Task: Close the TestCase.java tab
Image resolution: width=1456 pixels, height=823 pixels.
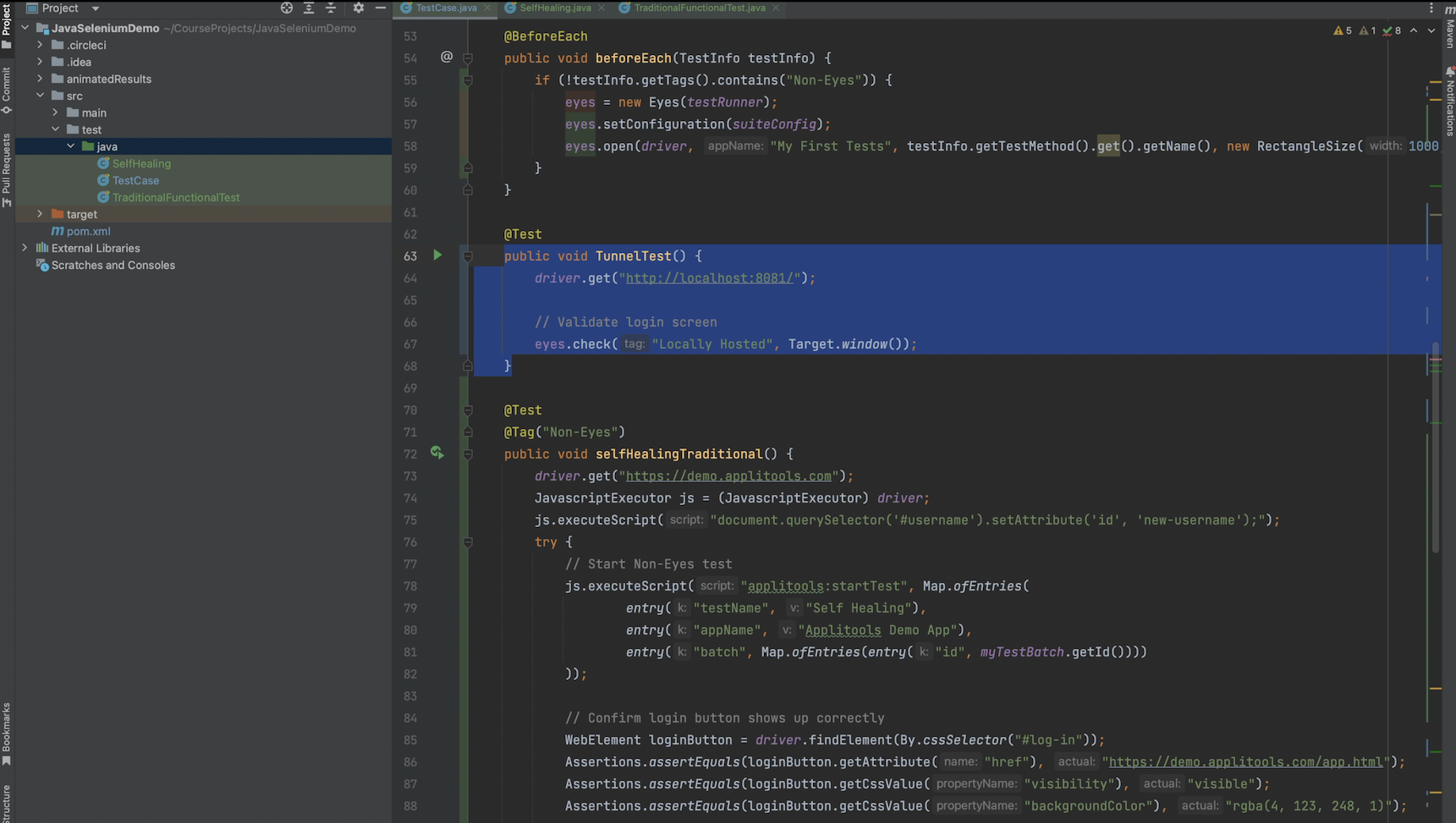Action: click(x=487, y=8)
